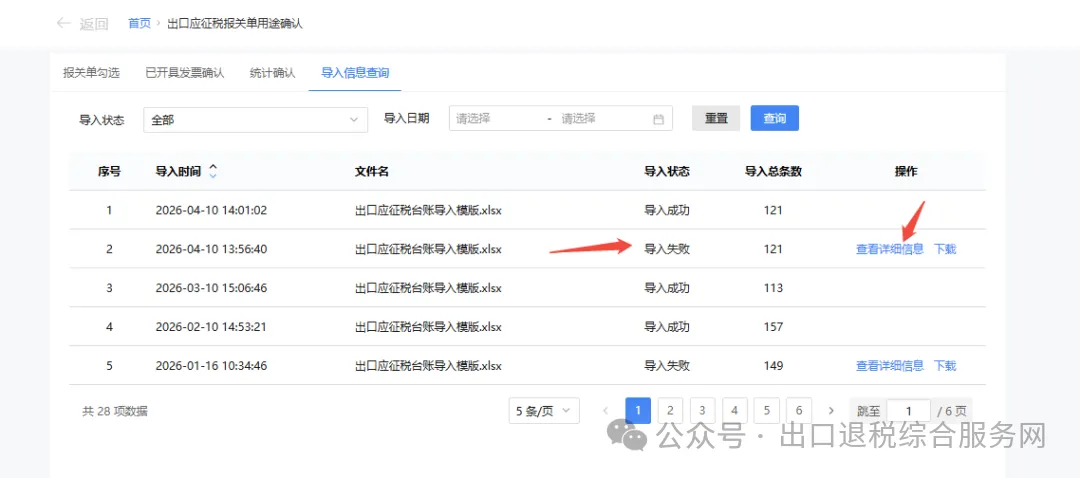Open the 5条/页 page size dropdown
Image resolution: width=1080 pixels, height=478 pixels.
(543, 411)
